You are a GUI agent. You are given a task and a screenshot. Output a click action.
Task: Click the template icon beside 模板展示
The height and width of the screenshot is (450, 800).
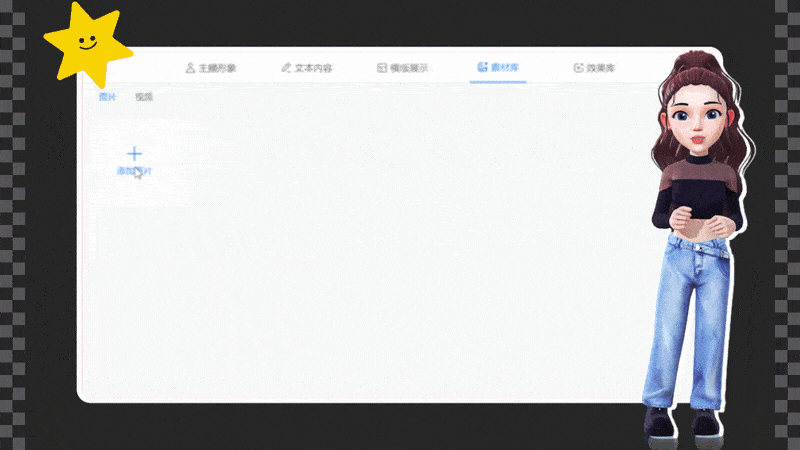pos(382,68)
